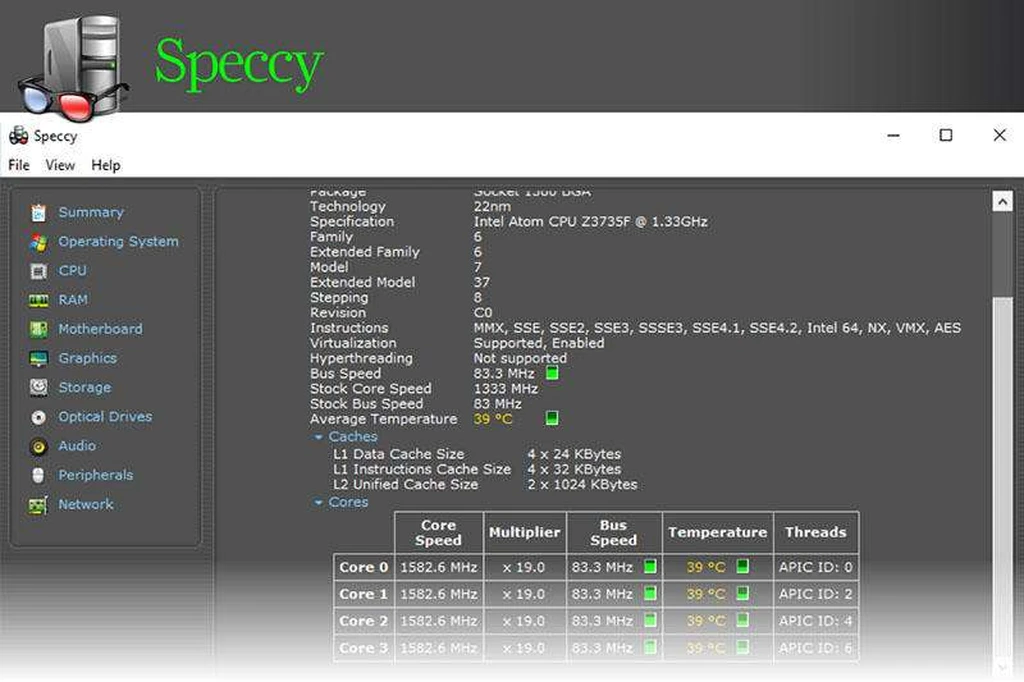Click the '4 x 24 KBytes' L1 data cache value

coord(574,454)
